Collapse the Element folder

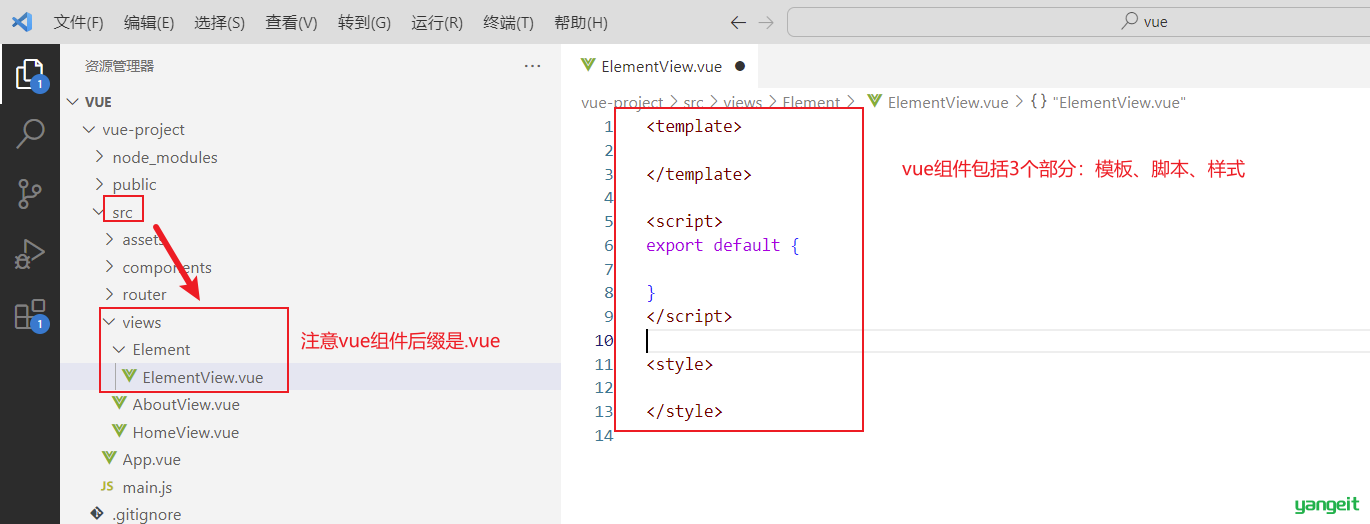119,349
